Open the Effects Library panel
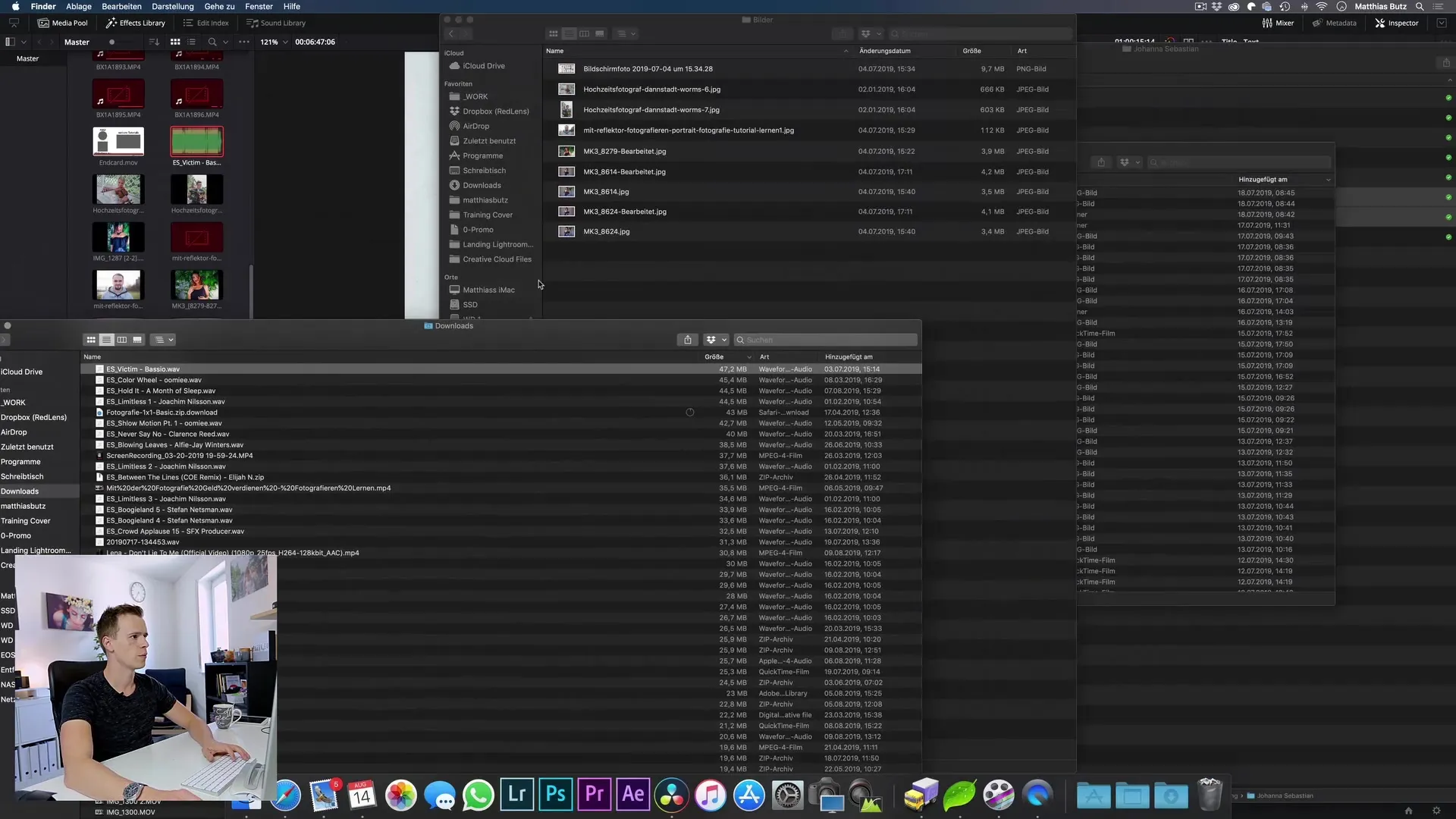The image size is (1456, 819). coord(136,23)
